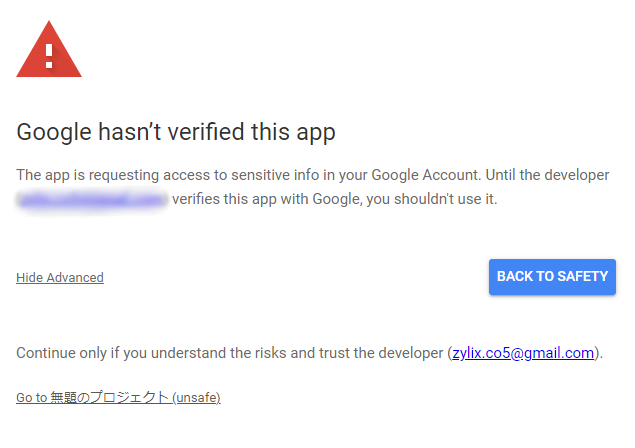Click the Japanese project name 無題のプロジェクト
Image resolution: width=635 pixels, height=448 pixels.
[x=110, y=397]
